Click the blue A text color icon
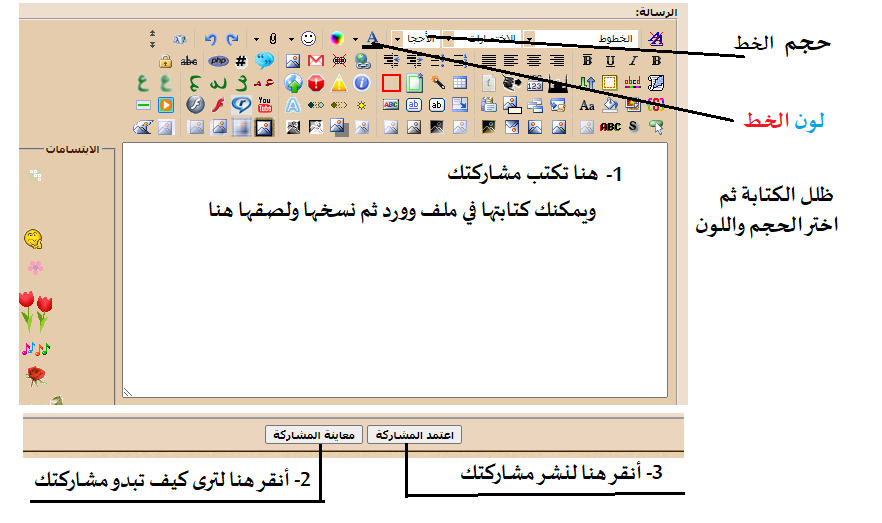This screenshot has width=882, height=523. pyautogui.click(x=372, y=38)
